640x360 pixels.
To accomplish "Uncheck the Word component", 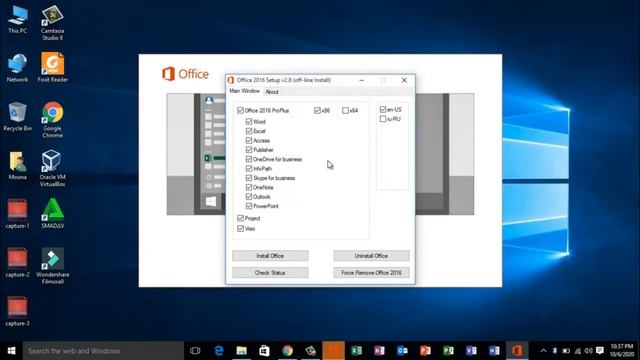I will 249,122.
